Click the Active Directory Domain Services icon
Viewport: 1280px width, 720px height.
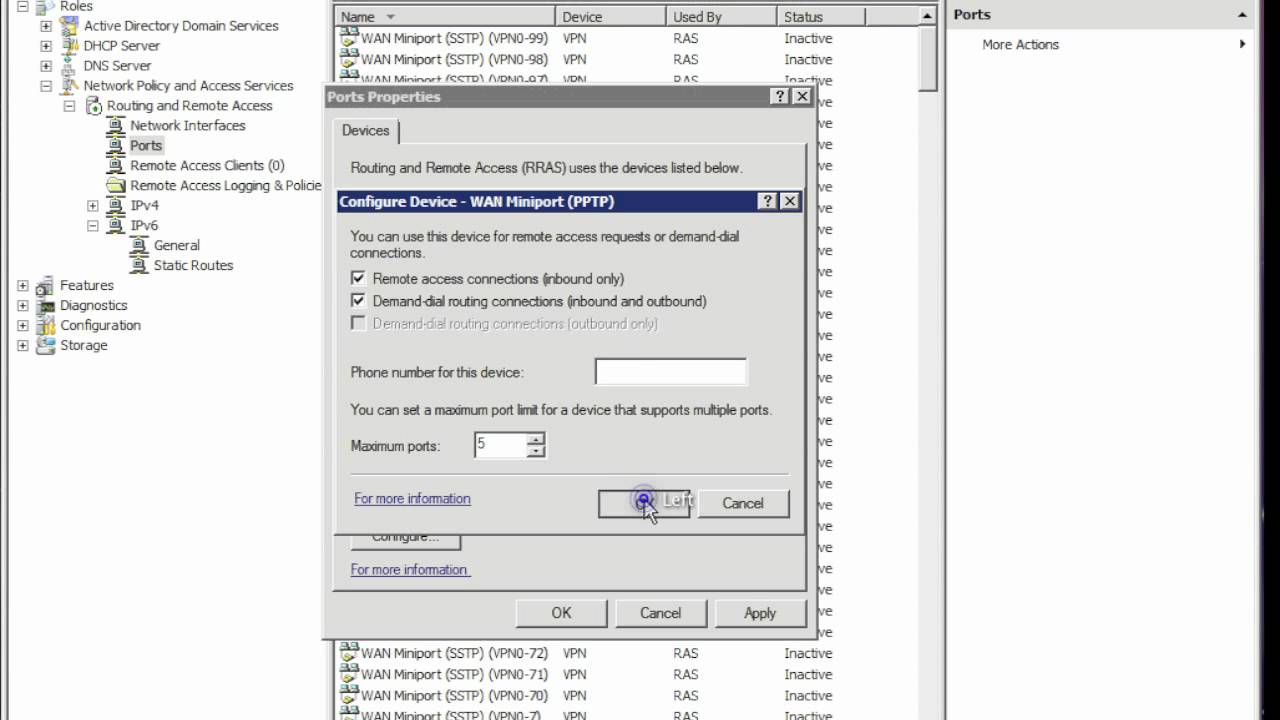point(69,26)
